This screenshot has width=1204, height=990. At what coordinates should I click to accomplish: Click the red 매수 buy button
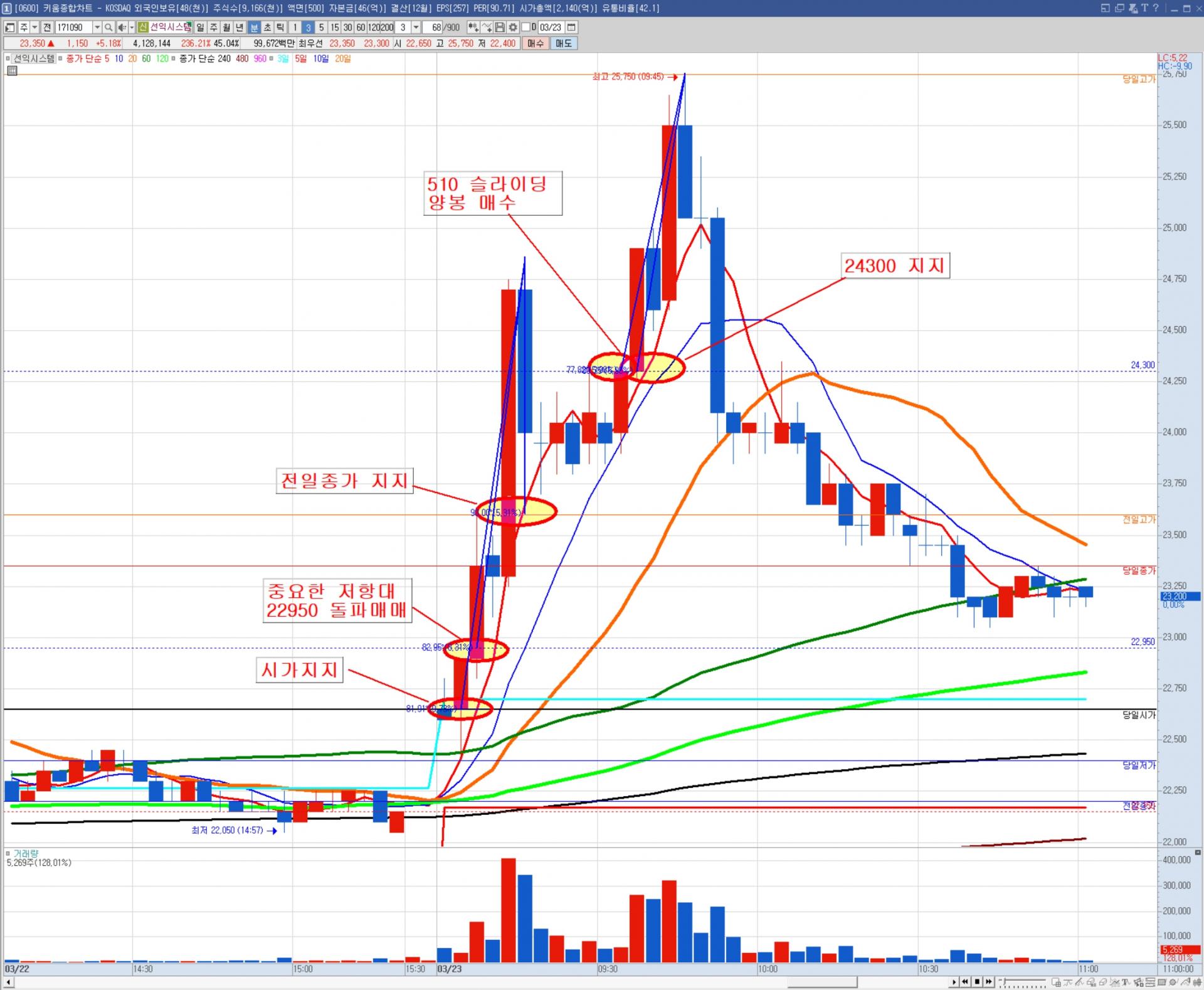tap(536, 43)
